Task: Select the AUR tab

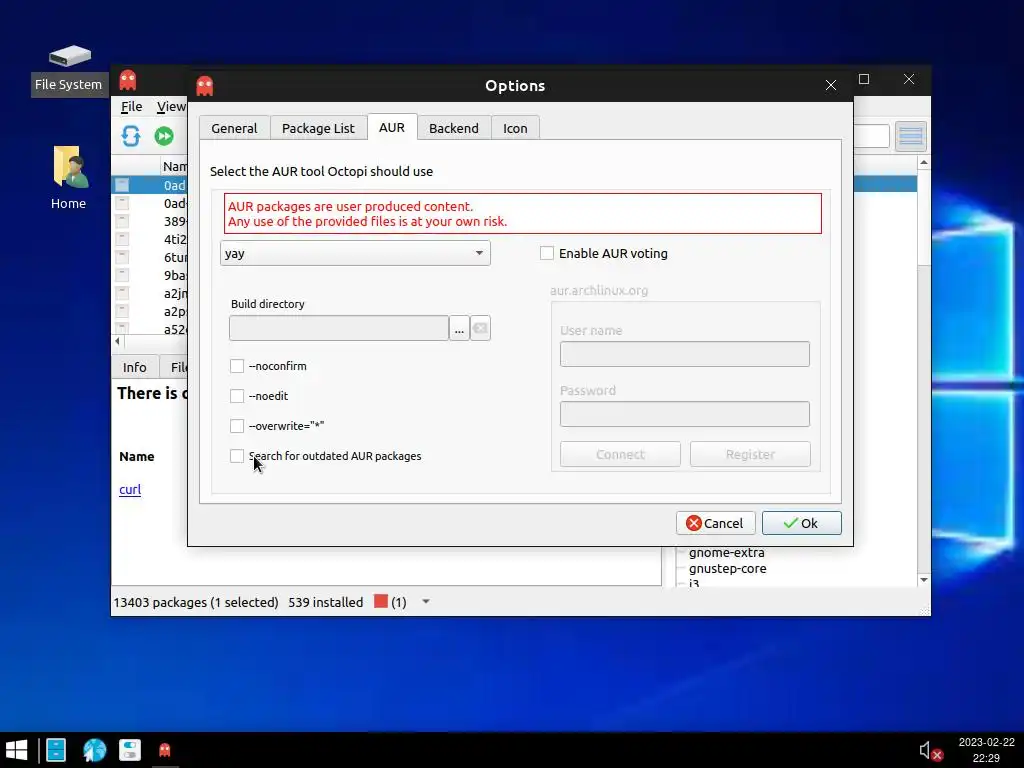Action: pyautogui.click(x=392, y=127)
